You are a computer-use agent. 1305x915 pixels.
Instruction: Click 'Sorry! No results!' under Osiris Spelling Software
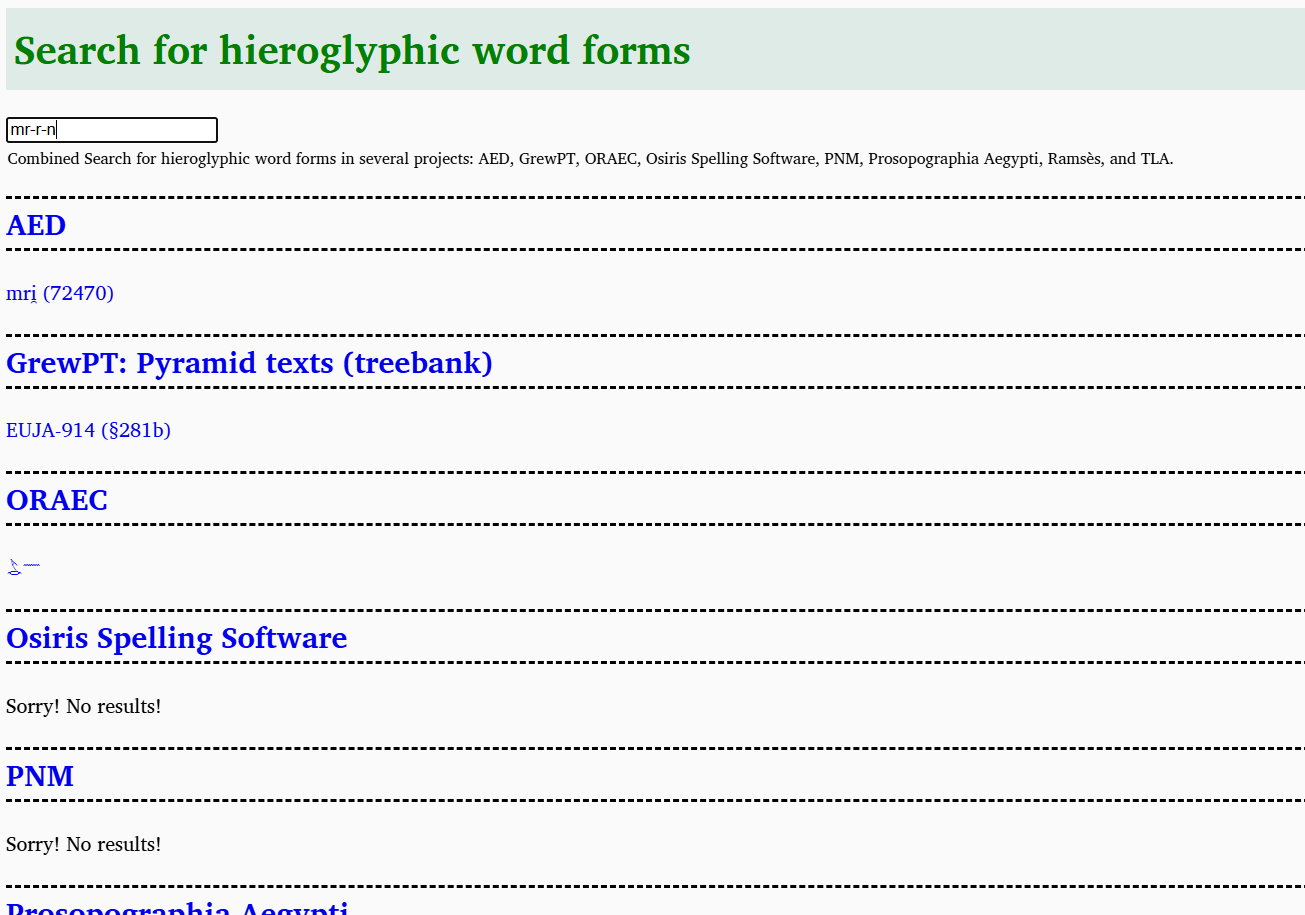pyautogui.click(x=83, y=706)
